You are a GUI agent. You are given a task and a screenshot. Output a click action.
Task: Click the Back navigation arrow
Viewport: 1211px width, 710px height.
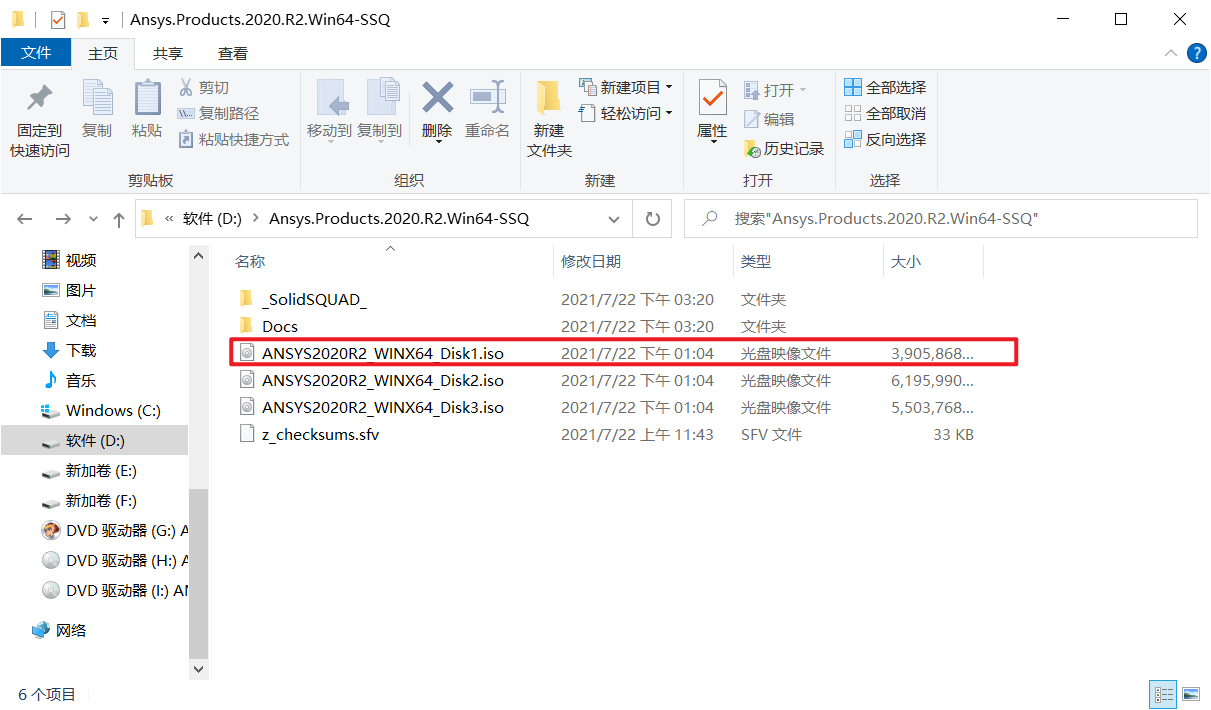point(25,218)
